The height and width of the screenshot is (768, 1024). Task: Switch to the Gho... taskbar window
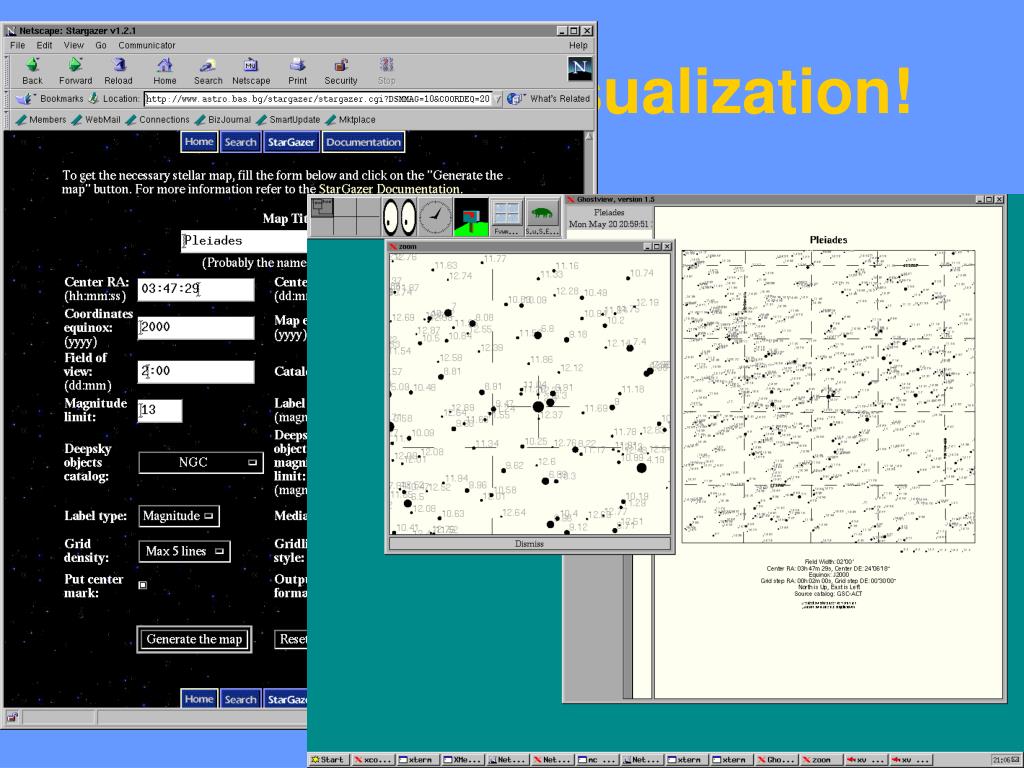(x=776, y=760)
